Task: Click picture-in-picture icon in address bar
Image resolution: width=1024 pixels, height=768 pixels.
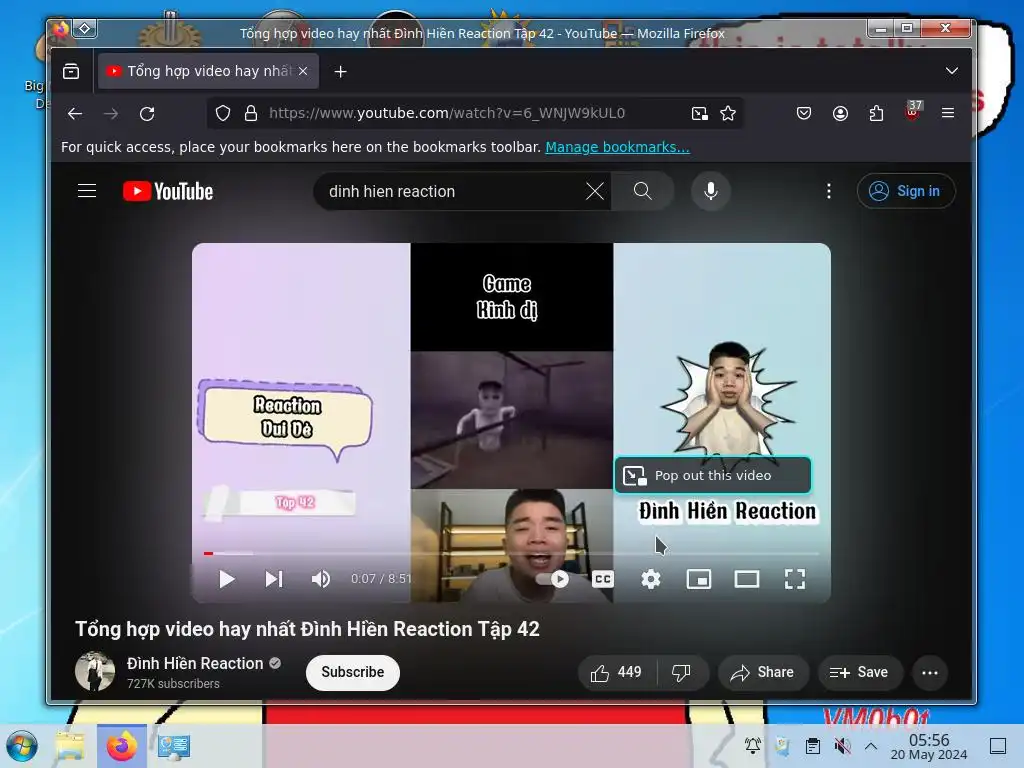Action: click(x=699, y=114)
